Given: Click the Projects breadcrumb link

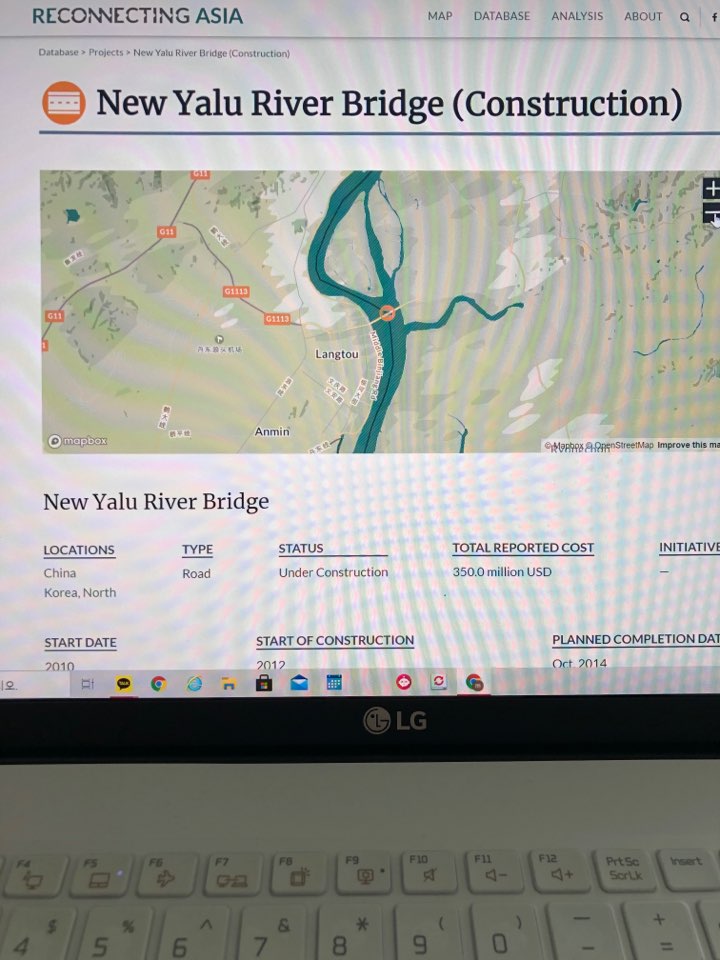Looking at the screenshot, I should tap(106, 53).
